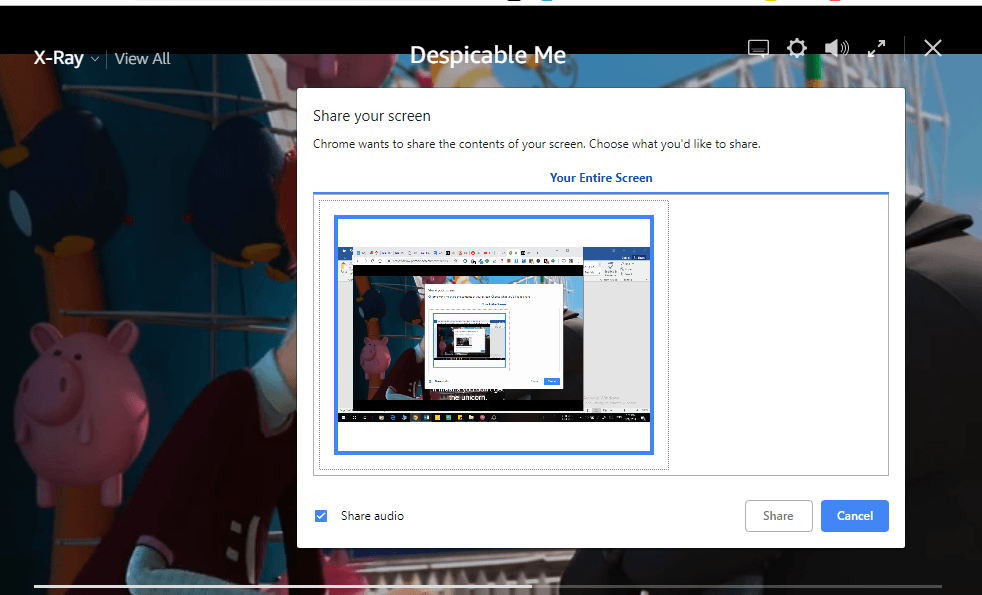Open the player settings gear
Viewport: 982px width, 595px height.
pos(796,49)
